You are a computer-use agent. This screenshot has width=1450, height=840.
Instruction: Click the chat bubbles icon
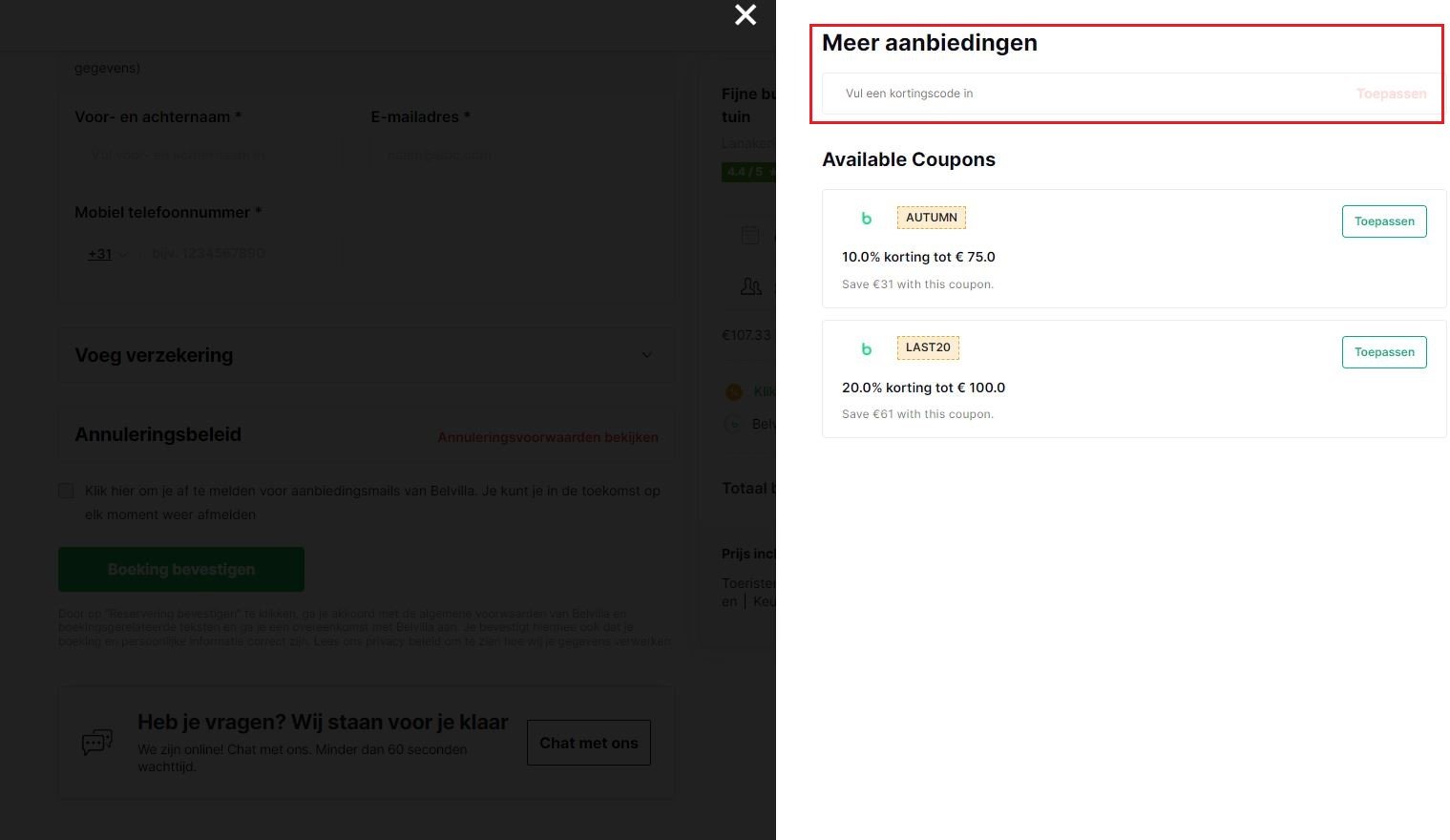97,742
